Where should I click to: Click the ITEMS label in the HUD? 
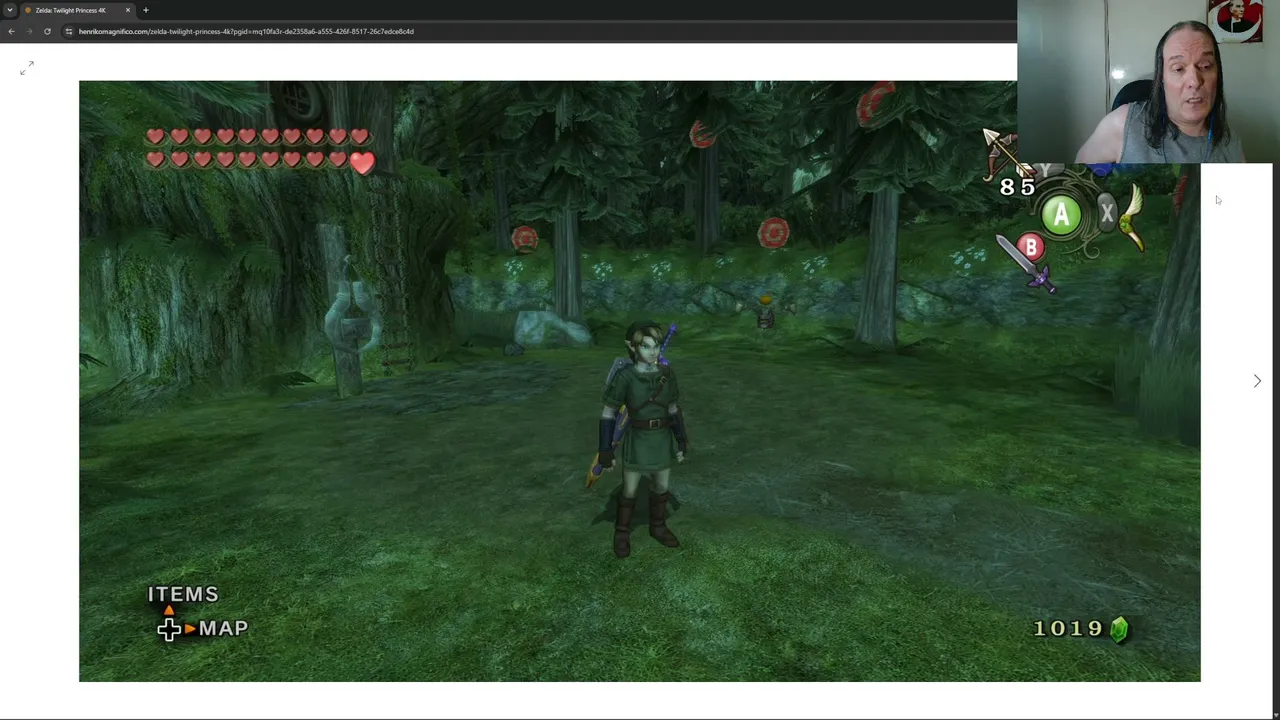[183, 594]
